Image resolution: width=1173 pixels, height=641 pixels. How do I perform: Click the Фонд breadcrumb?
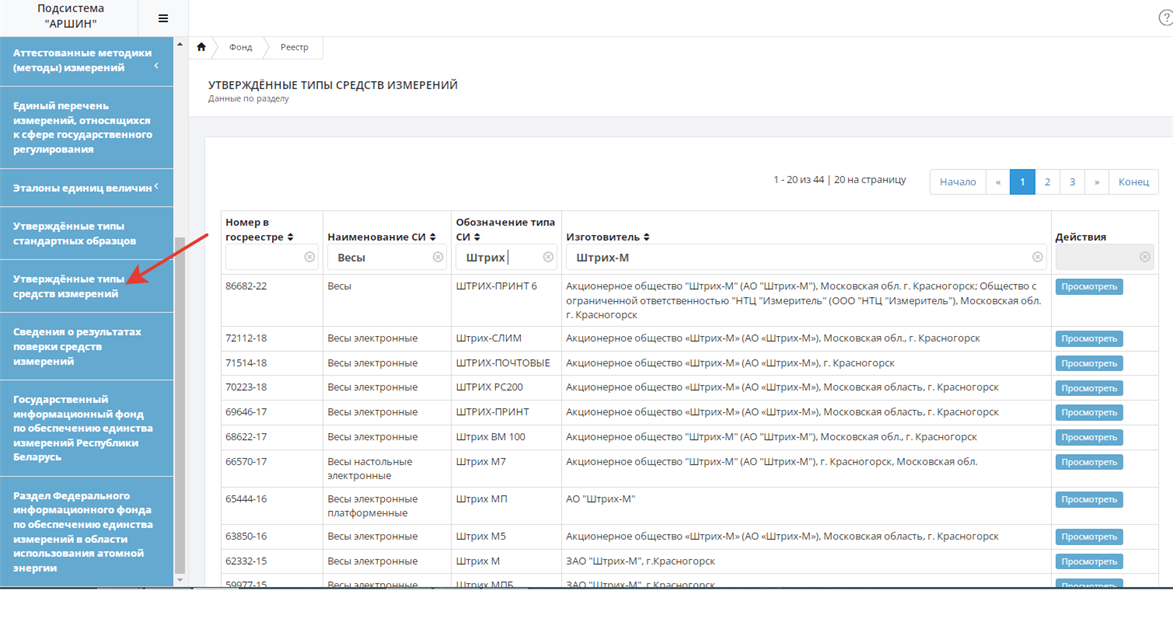(240, 47)
